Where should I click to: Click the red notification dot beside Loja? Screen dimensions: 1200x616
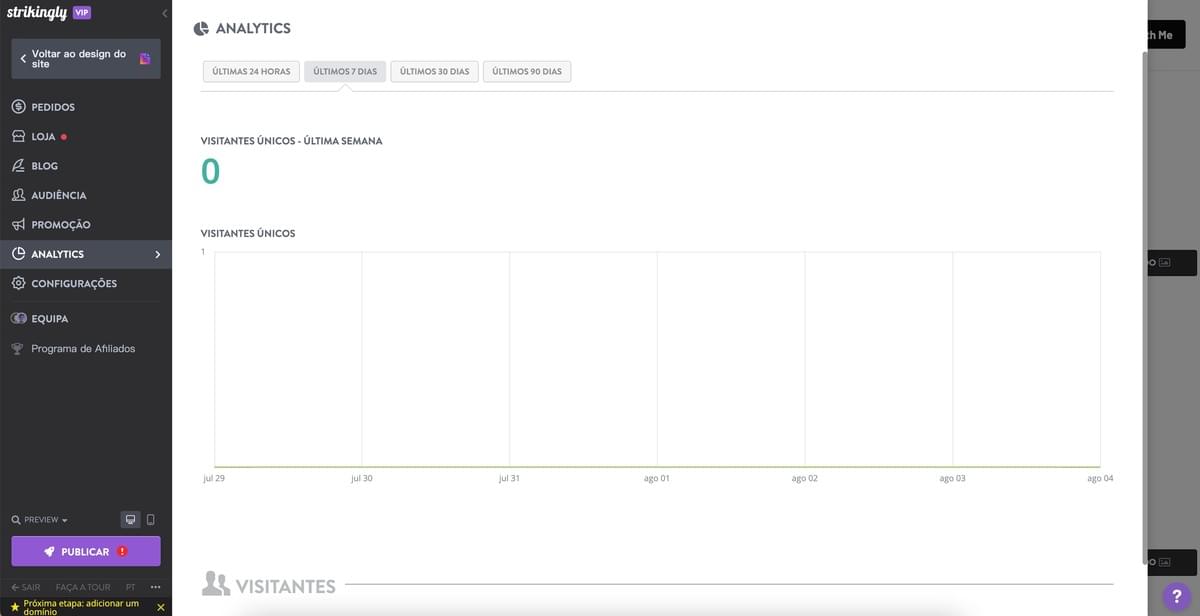(x=64, y=136)
